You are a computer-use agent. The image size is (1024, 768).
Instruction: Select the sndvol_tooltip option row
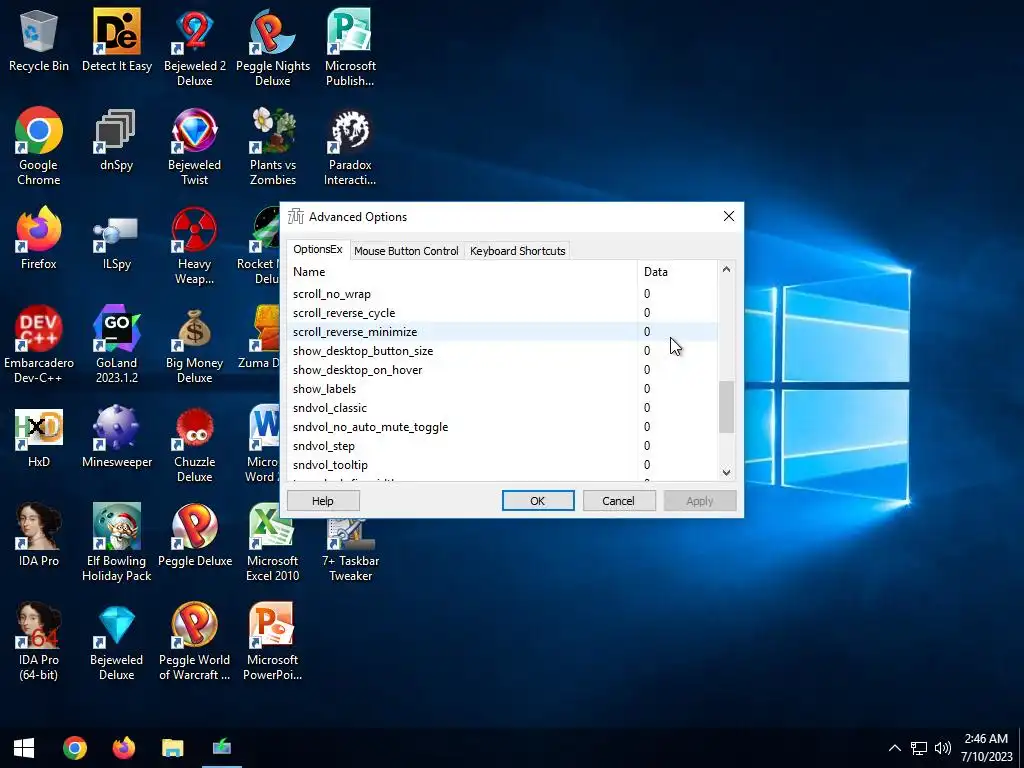pos(502,464)
